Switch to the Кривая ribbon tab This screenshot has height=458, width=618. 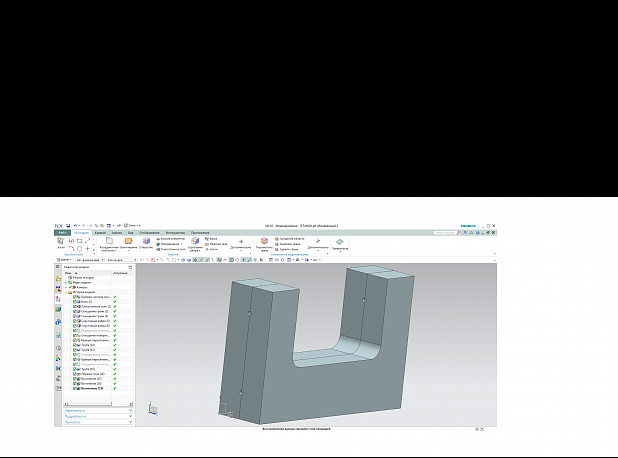point(101,233)
